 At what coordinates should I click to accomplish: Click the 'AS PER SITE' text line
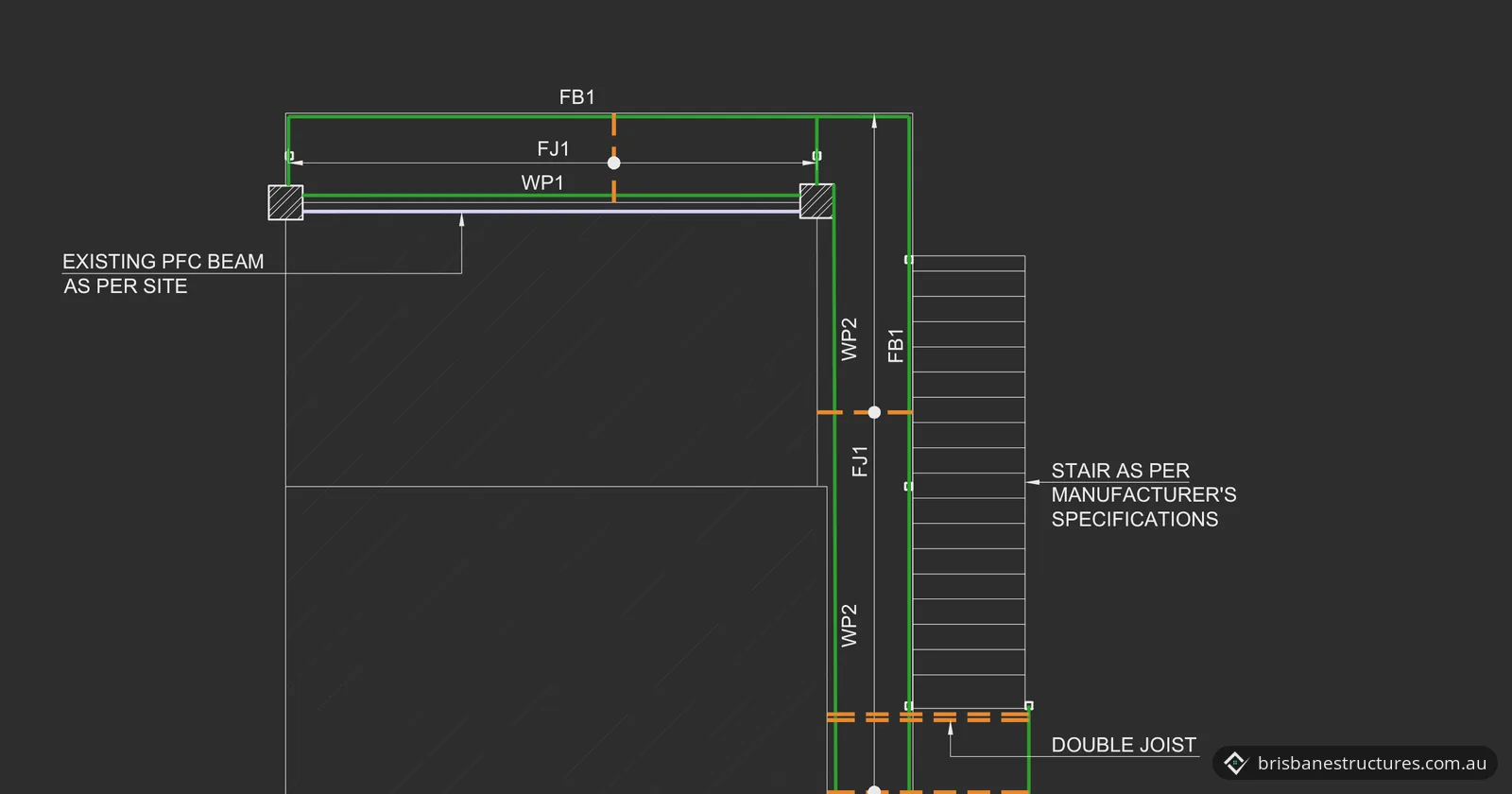(x=126, y=286)
